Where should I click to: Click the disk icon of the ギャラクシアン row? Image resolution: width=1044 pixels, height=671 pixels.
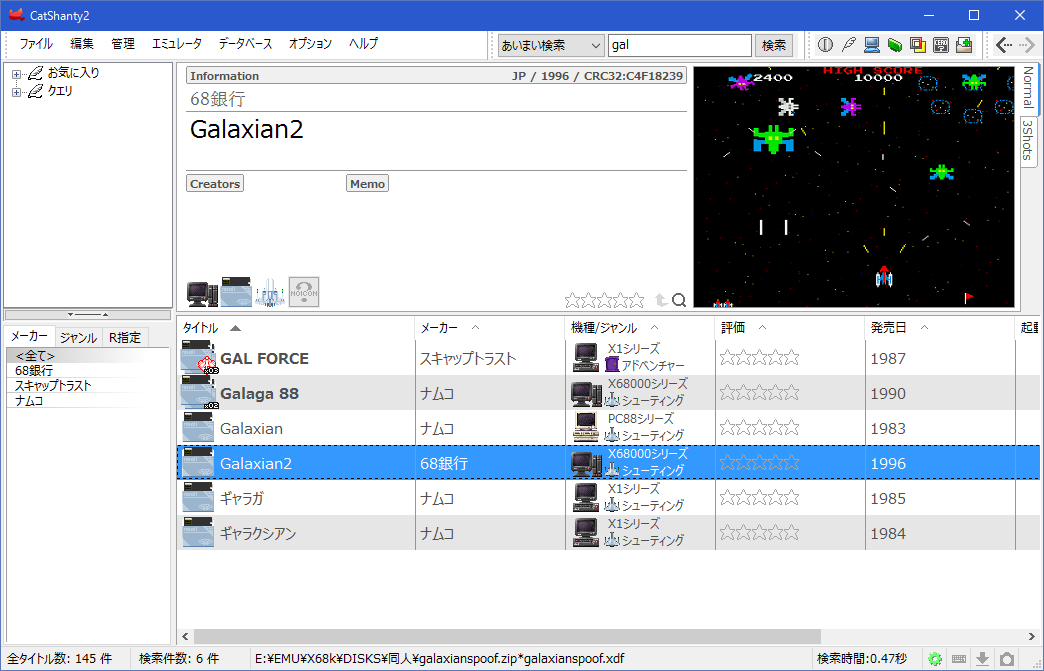point(198,533)
